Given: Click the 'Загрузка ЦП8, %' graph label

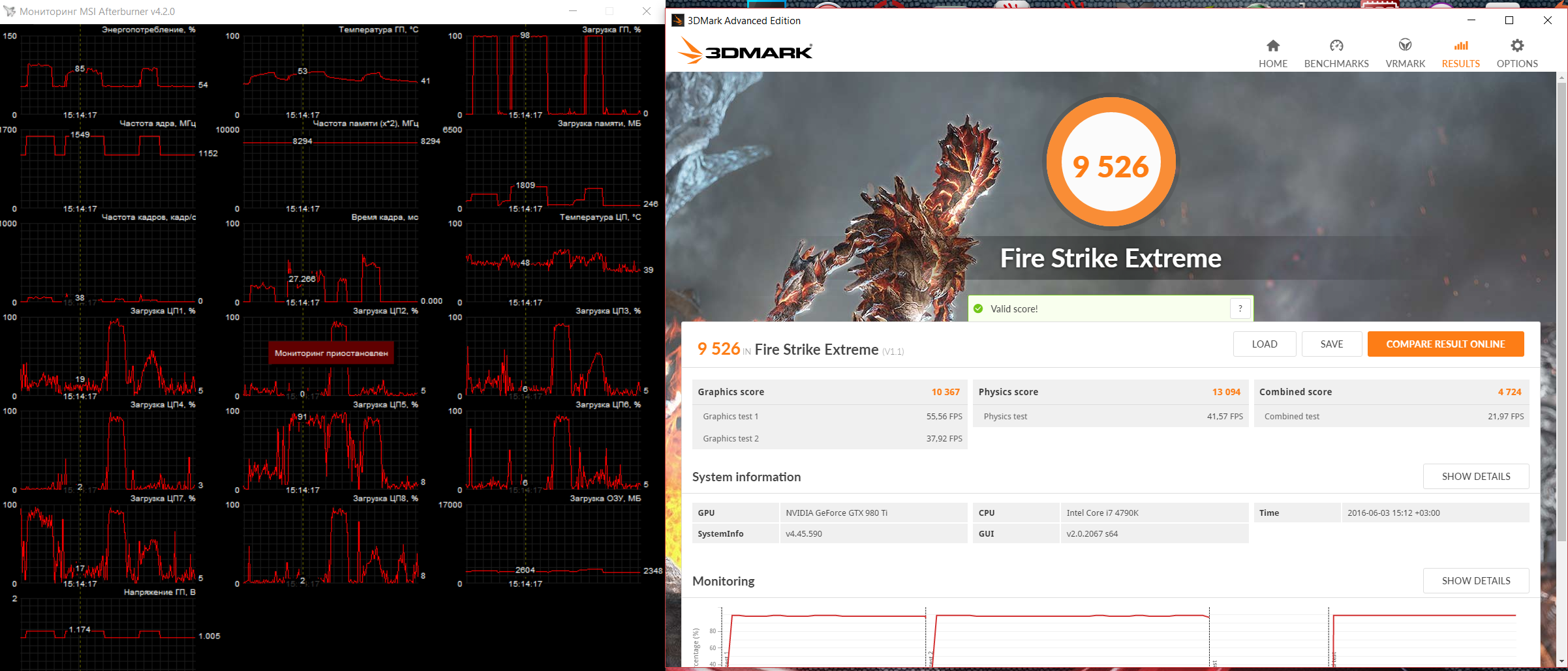Looking at the screenshot, I should pyautogui.click(x=386, y=499).
